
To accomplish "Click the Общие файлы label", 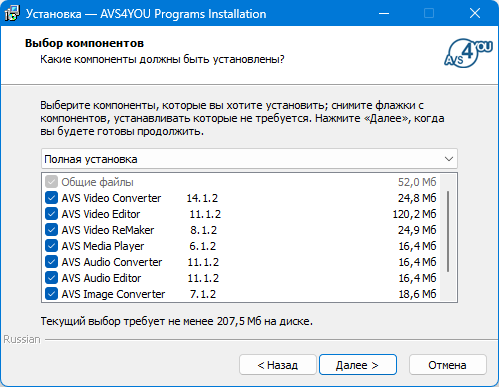I will point(98,182).
